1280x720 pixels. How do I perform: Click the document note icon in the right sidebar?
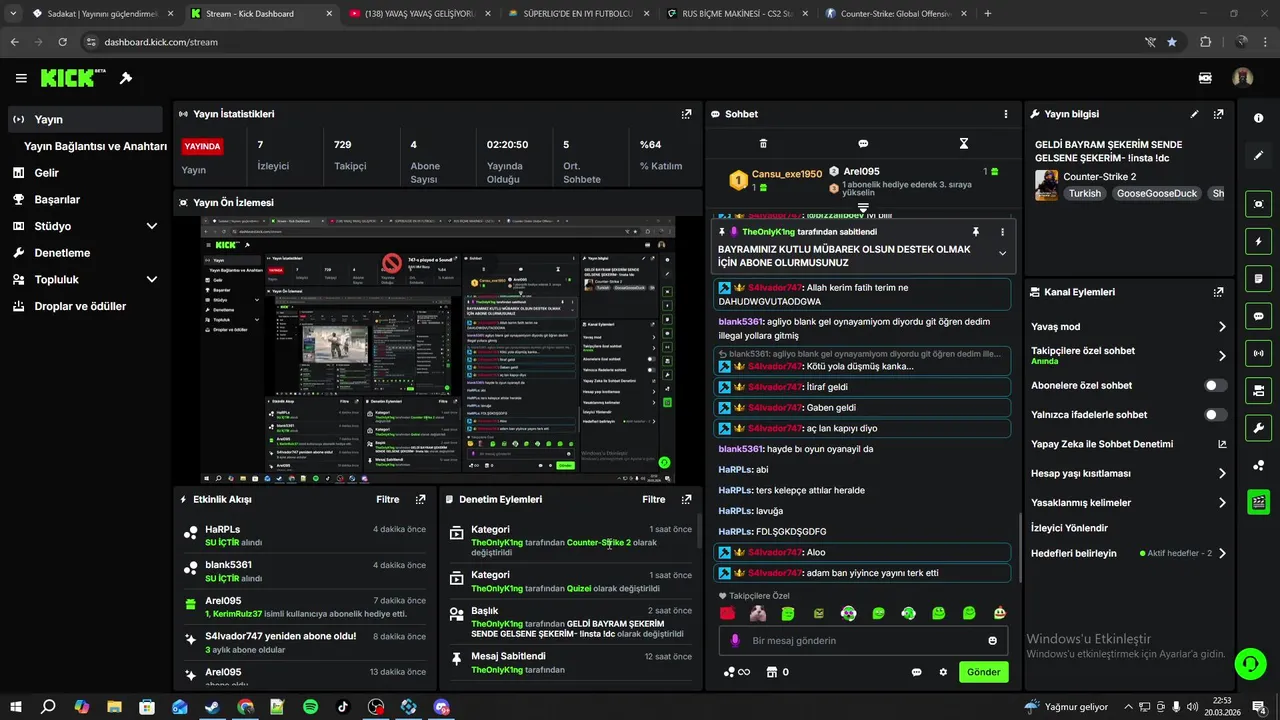[1258, 278]
